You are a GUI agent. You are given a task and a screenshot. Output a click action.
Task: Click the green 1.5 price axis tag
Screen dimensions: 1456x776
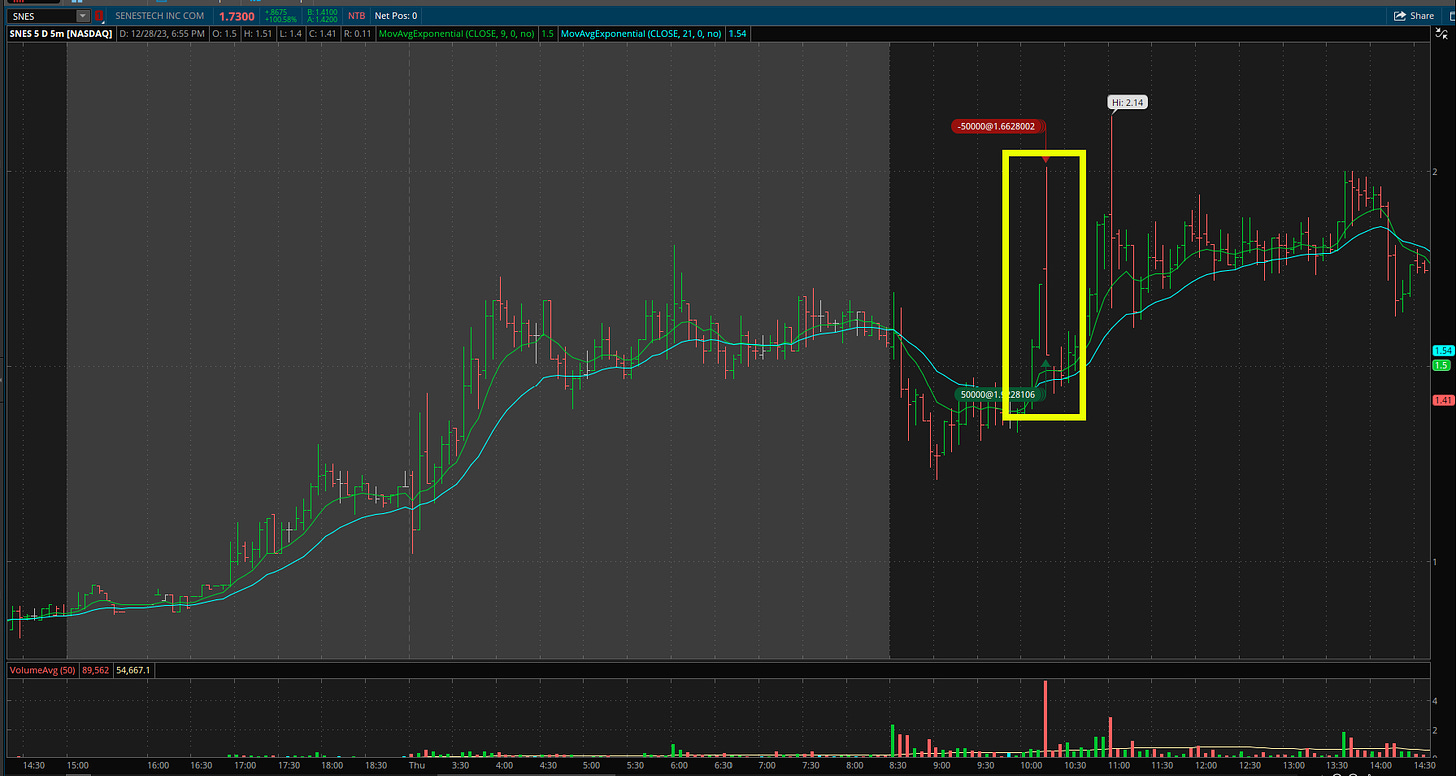coord(1442,365)
